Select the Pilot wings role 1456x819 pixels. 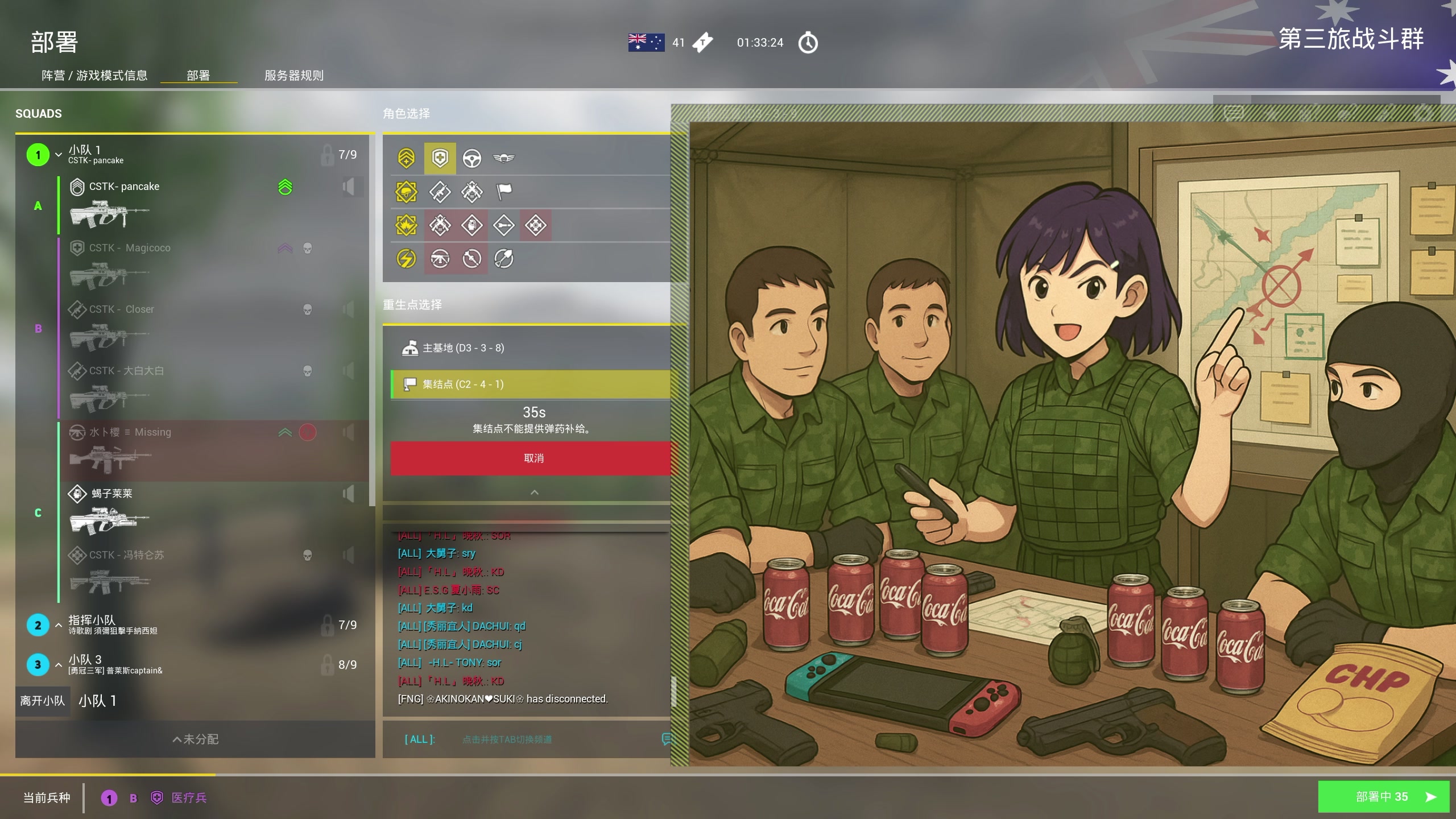[504, 158]
